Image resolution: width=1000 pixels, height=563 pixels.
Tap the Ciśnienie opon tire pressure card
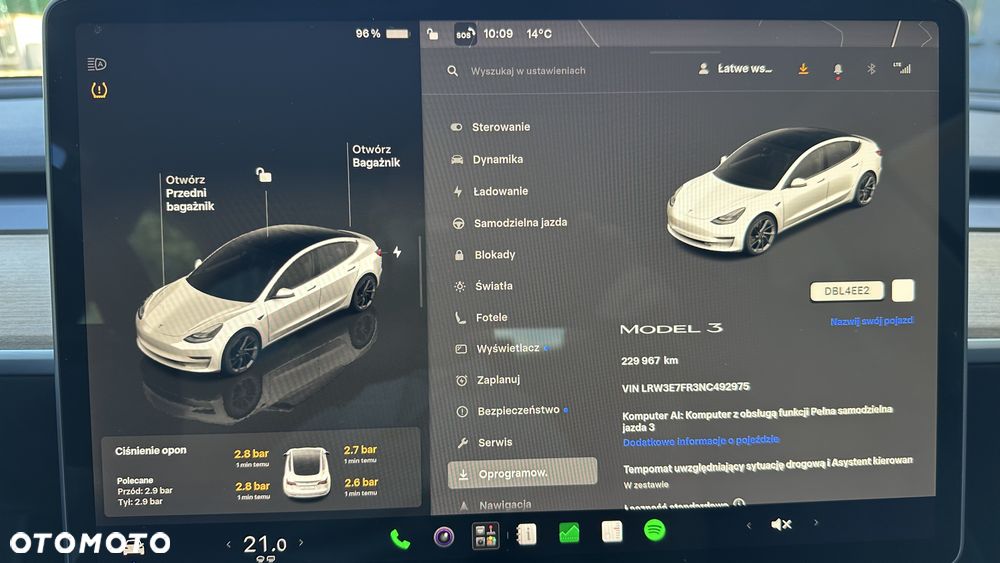pyautogui.click(x=261, y=472)
